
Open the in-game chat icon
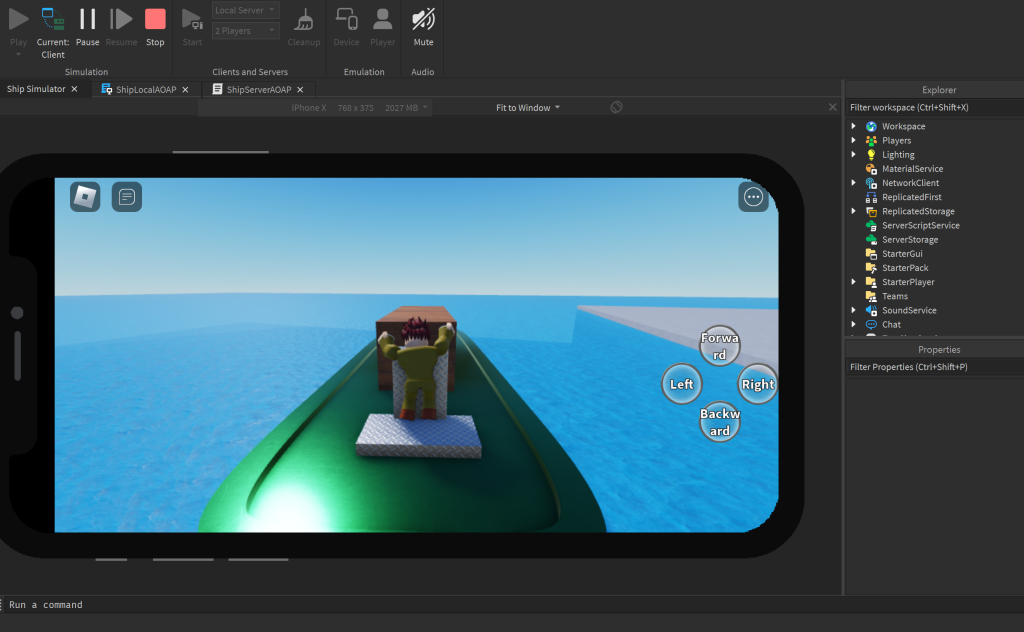pyautogui.click(x=126, y=197)
